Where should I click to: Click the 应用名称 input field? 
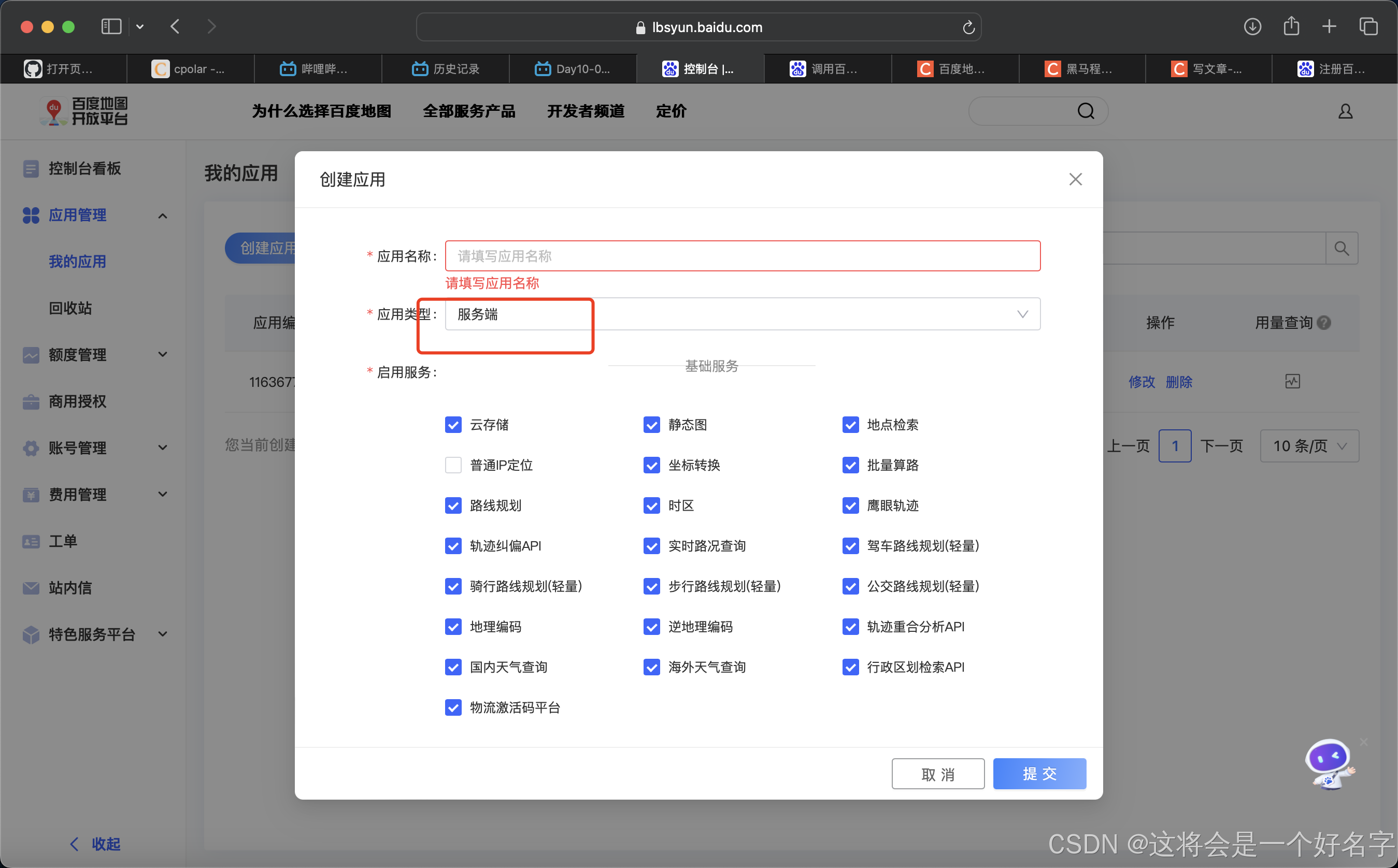[742, 256]
